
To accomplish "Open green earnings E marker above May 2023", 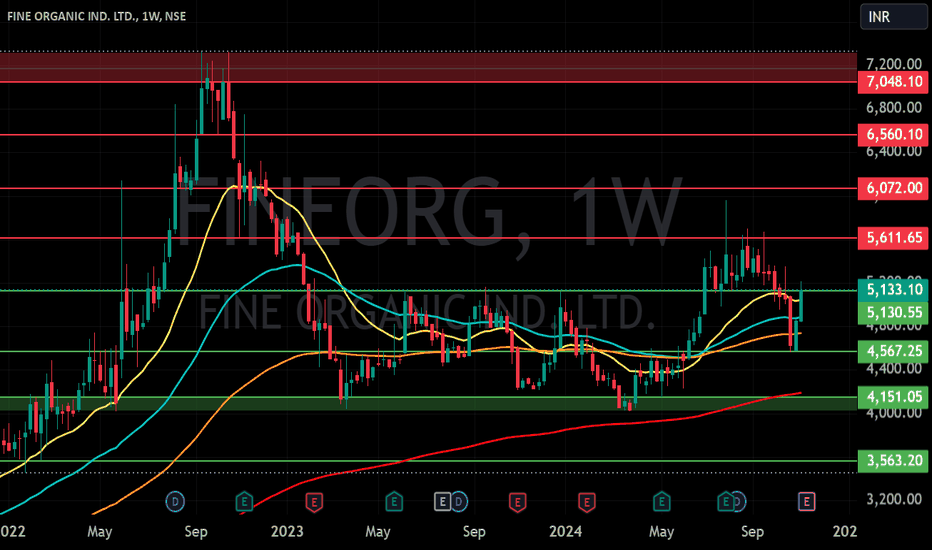I will (393, 502).
